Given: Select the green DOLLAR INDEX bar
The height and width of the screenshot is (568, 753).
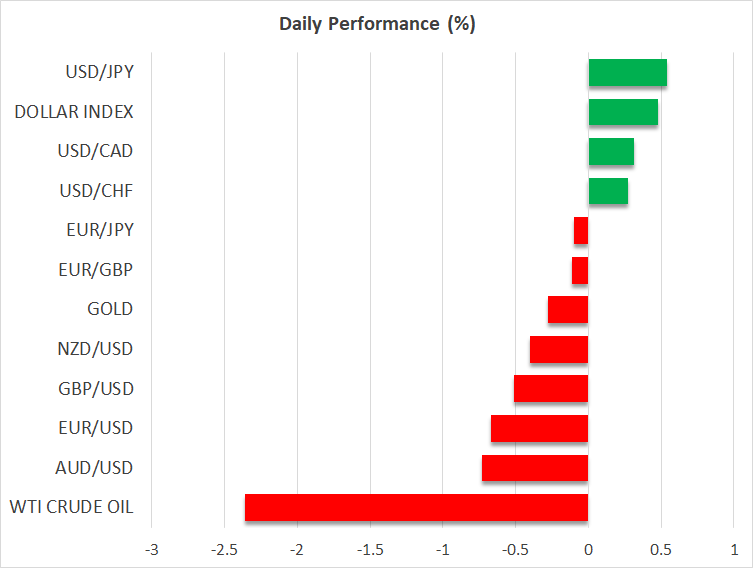Looking at the screenshot, I should [x=623, y=112].
